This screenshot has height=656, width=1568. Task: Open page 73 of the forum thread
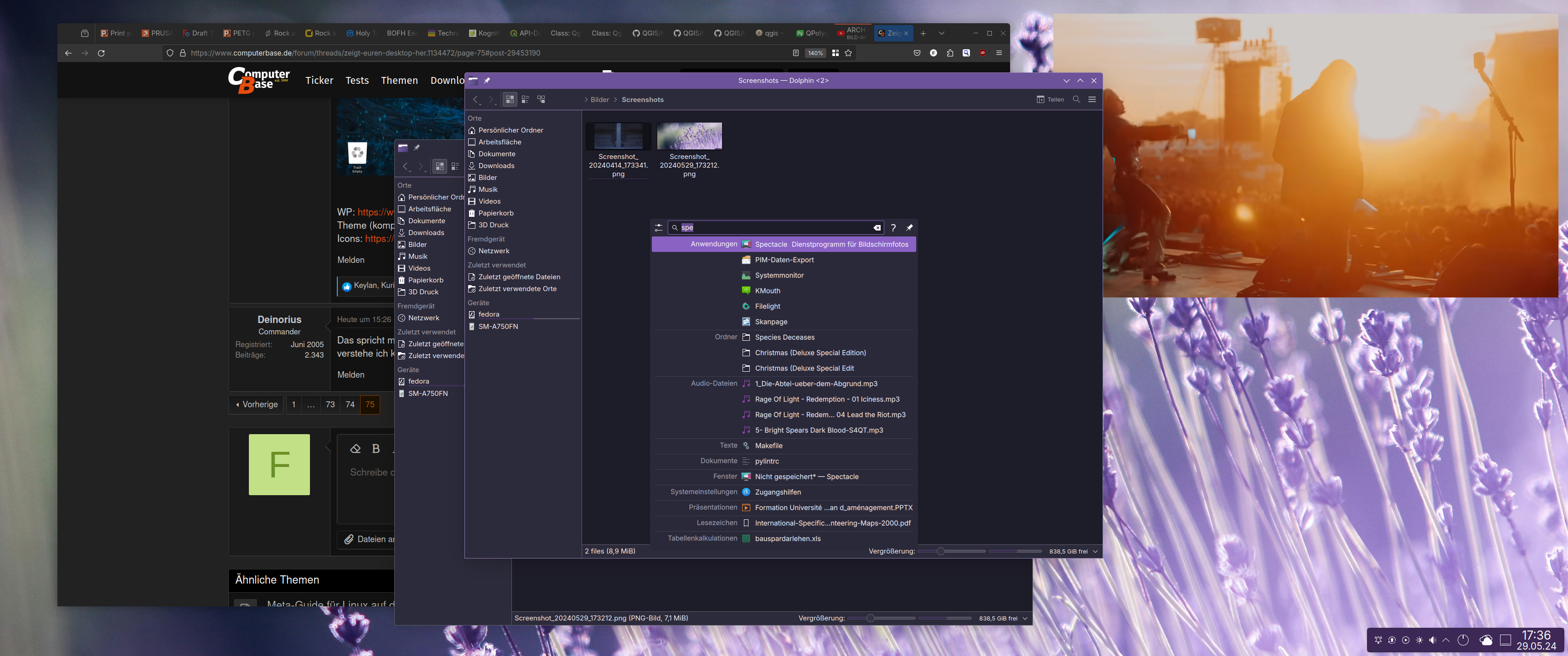tap(330, 404)
